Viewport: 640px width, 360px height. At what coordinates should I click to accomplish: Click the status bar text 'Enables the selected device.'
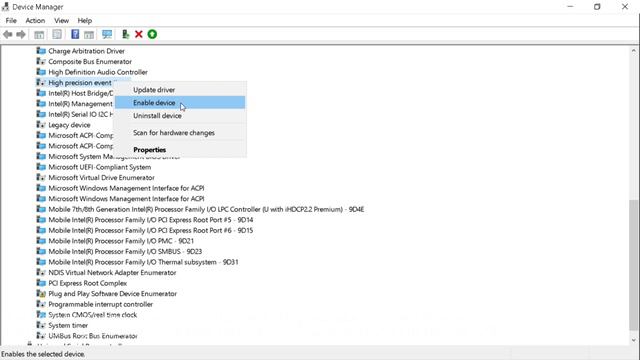click(43, 354)
